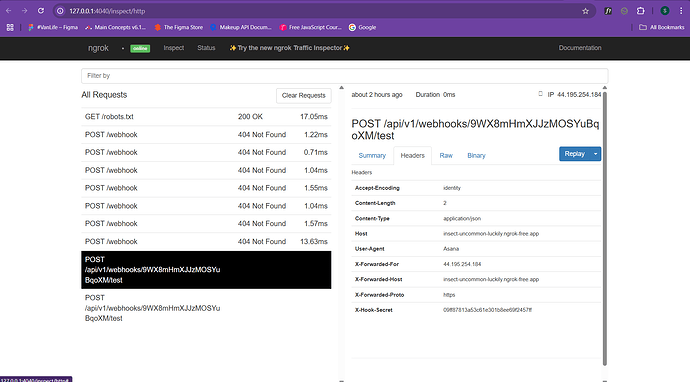Open the profile avatar icon

coord(665,11)
